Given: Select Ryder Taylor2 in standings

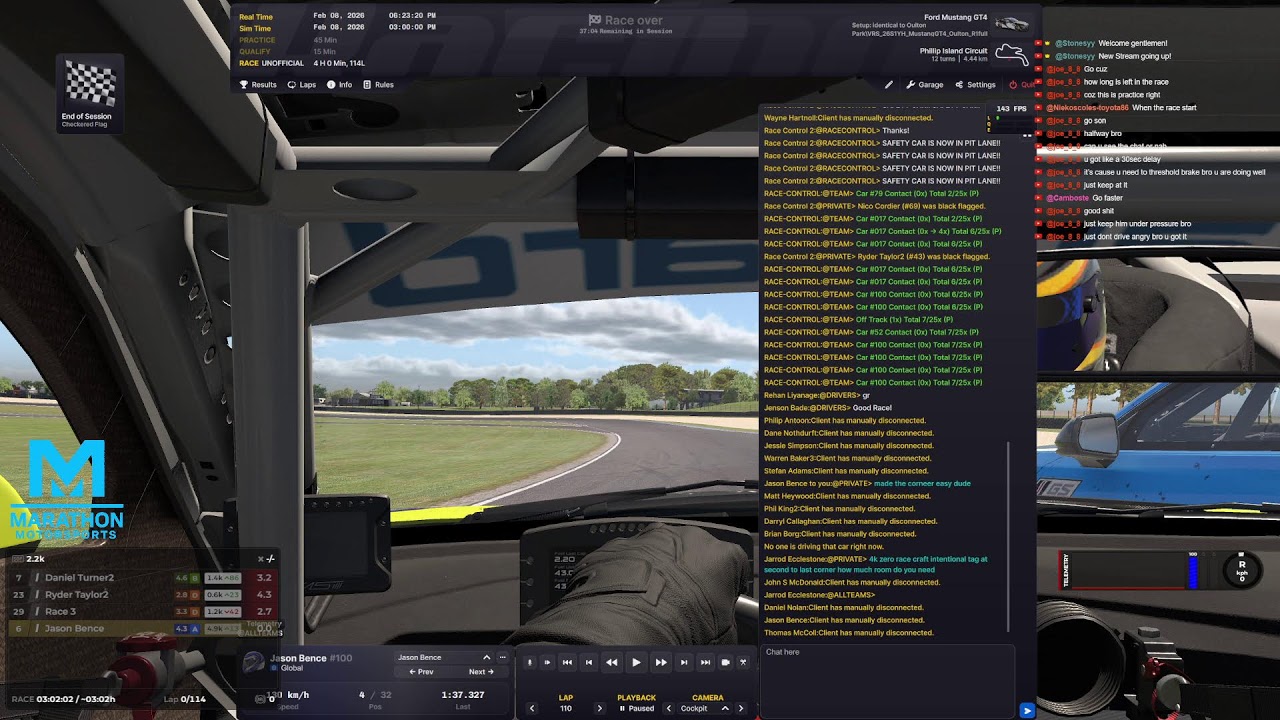Looking at the screenshot, I should click(143, 594).
